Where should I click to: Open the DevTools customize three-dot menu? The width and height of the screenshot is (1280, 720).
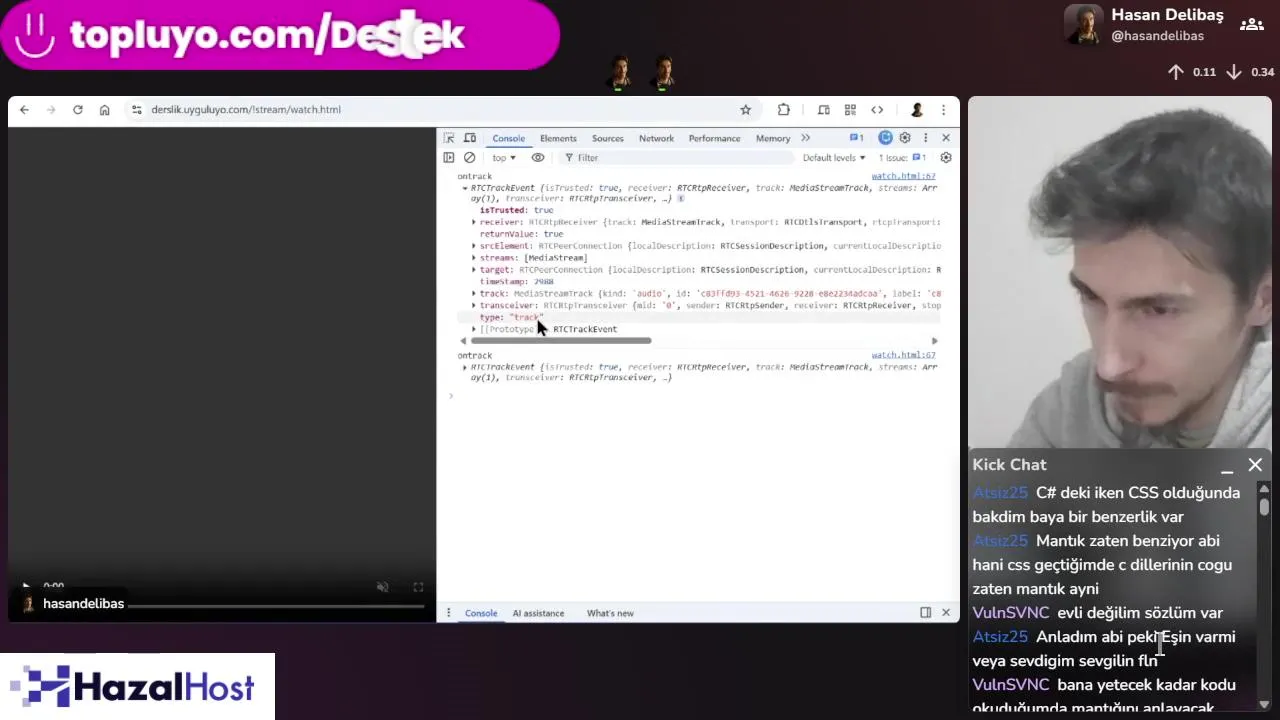925,138
